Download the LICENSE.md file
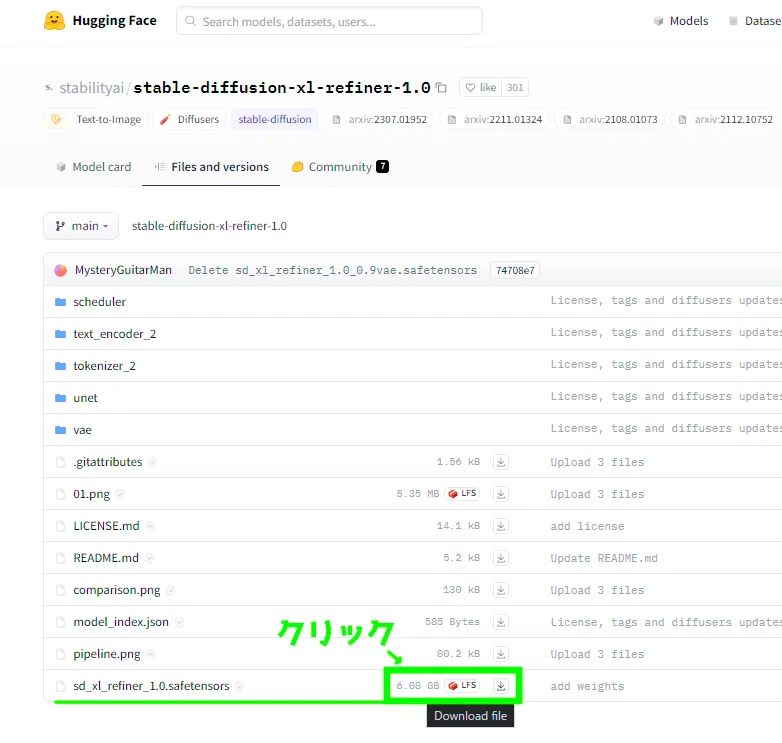Viewport: 782px width, 743px height. point(501,526)
